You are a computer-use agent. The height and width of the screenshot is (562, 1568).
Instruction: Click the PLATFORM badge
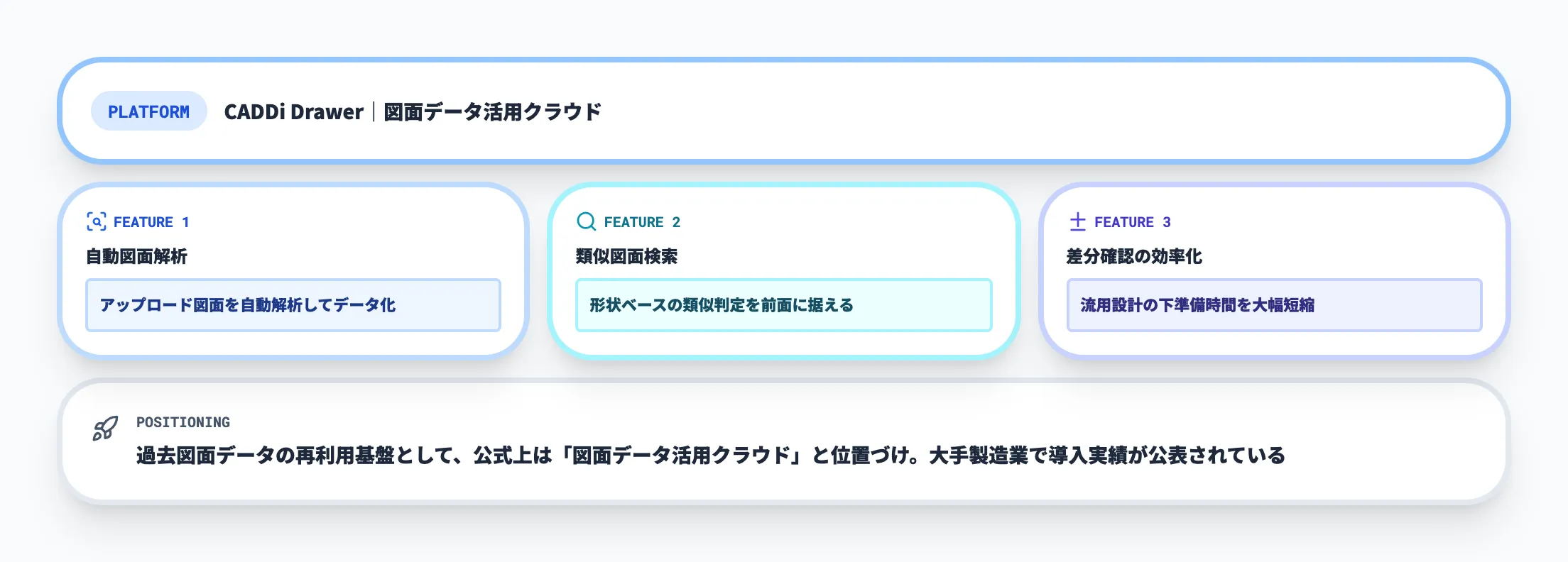[x=148, y=111]
